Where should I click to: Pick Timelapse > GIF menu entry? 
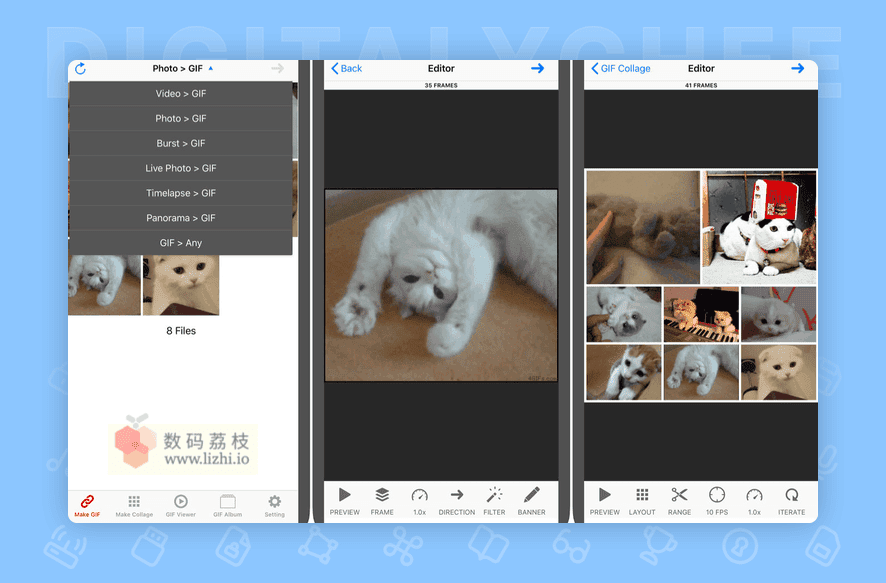[181, 193]
